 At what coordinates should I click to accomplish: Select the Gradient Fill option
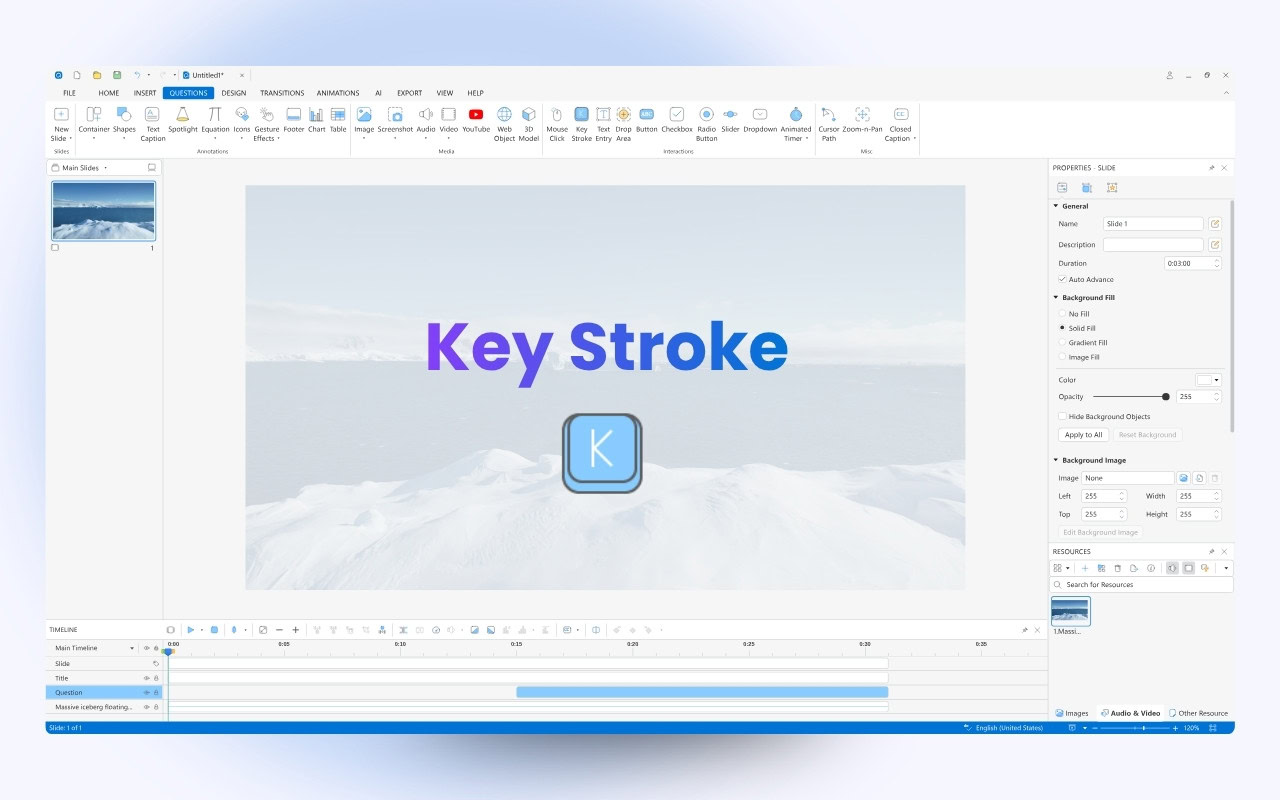[x=1062, y=343]
